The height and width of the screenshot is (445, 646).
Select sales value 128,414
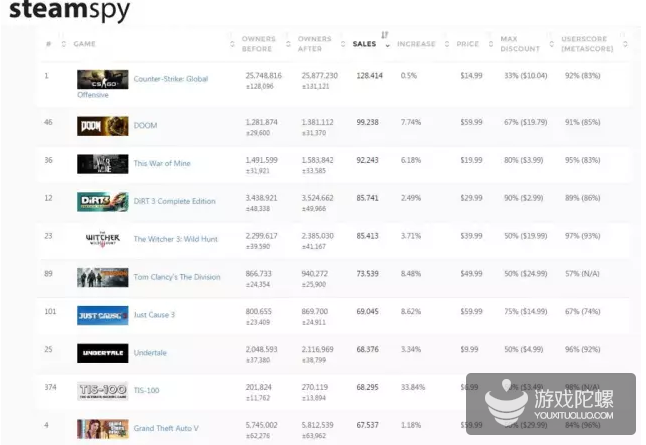point(369,75)
